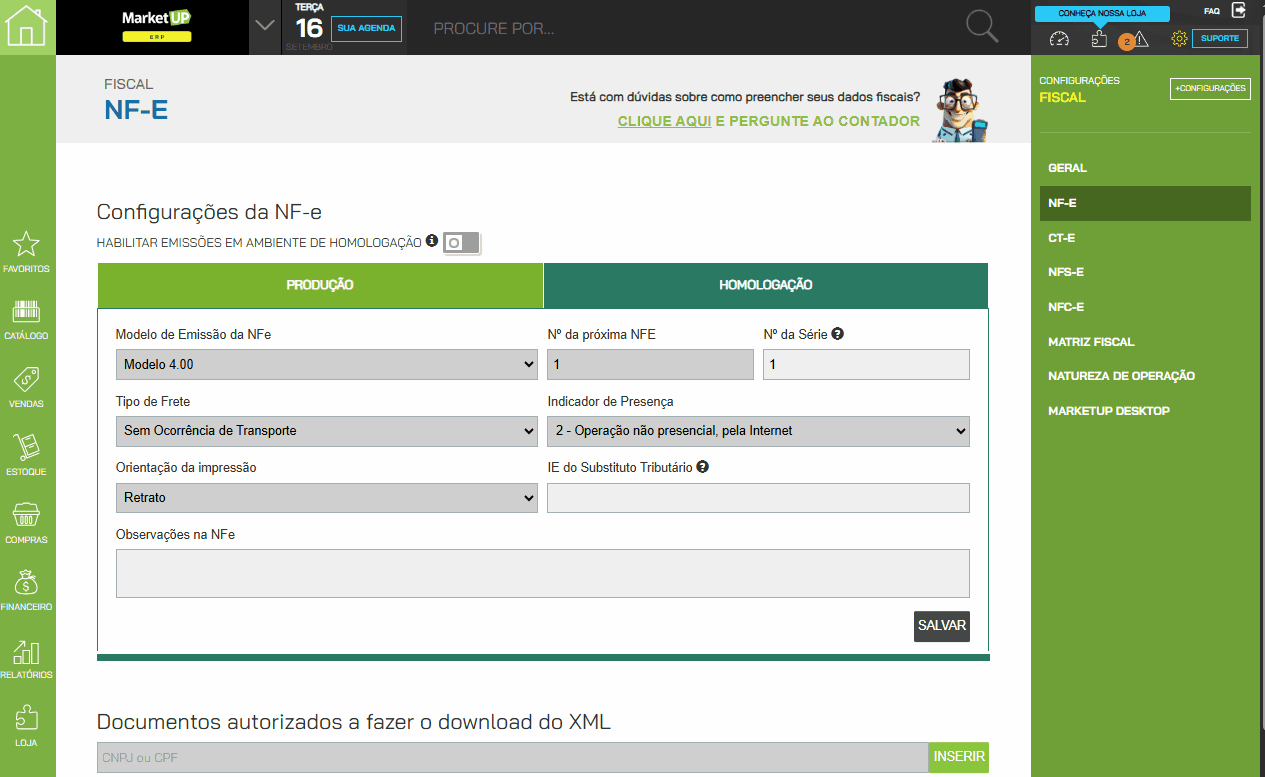Click the Salvar button
Viewport: 1265px width, 777px height.
point(942,626)
